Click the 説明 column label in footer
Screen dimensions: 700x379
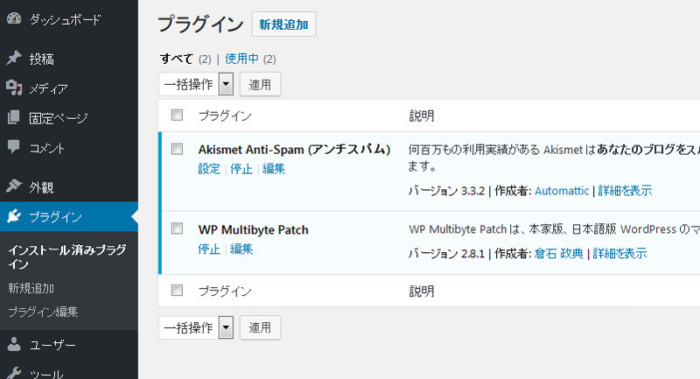[x=421, y=291]
